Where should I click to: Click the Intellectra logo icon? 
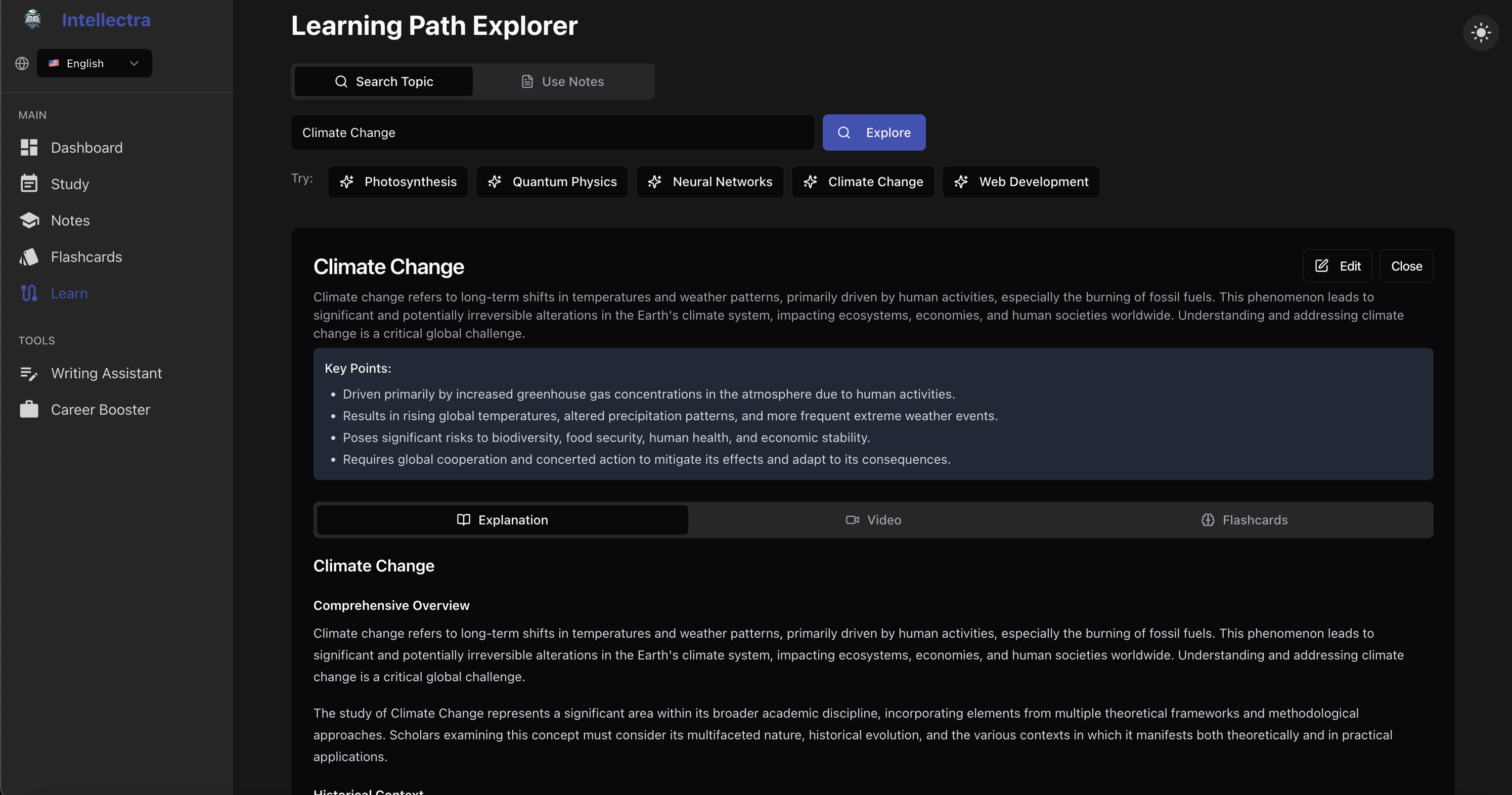click(33, 19)
